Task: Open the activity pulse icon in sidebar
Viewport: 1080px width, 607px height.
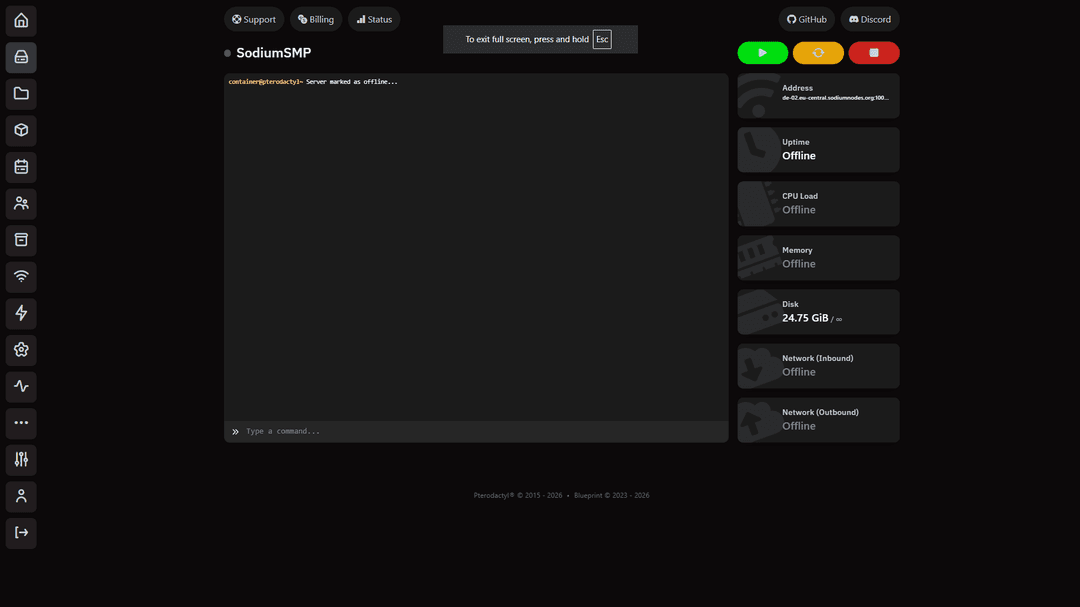Action: click(21, 386)
